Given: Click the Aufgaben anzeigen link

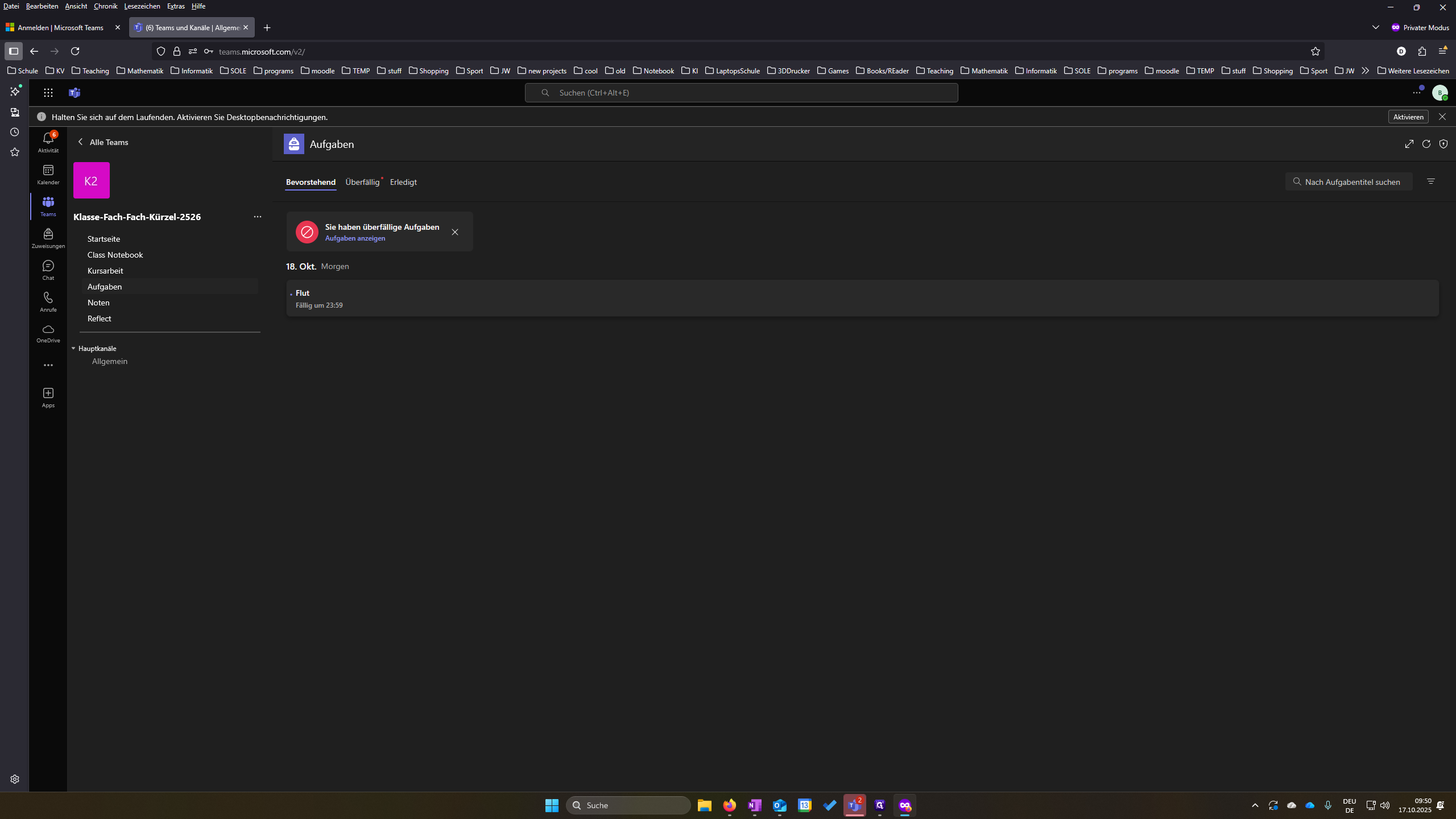Looking at the screenshot, I should click(355, 238).
